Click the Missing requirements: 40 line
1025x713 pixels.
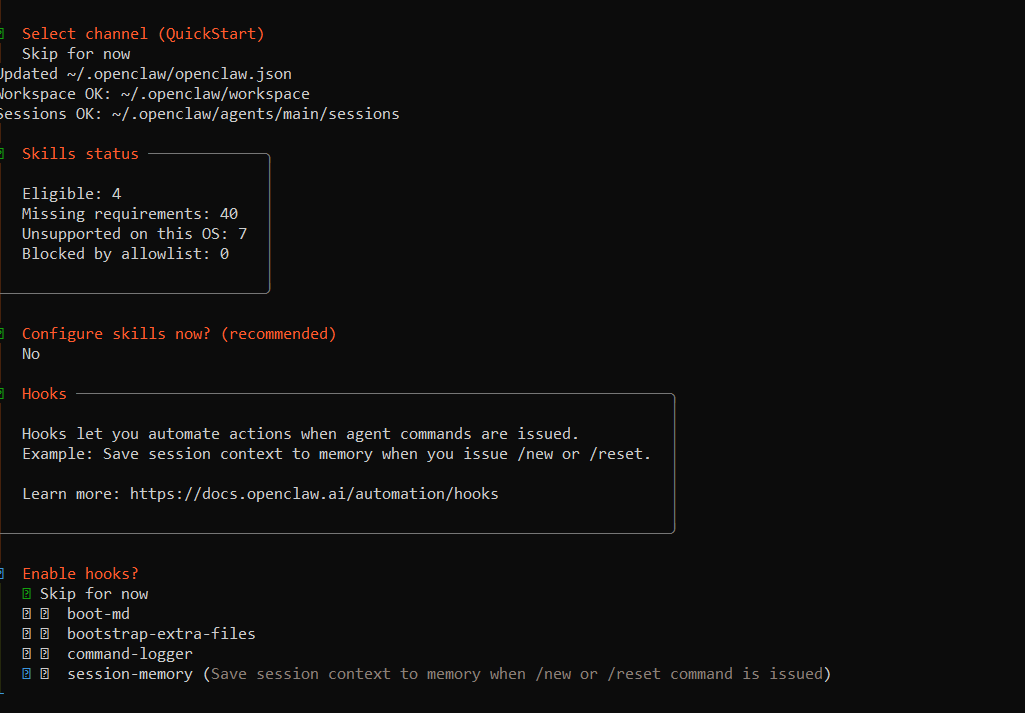pos(130,214)
